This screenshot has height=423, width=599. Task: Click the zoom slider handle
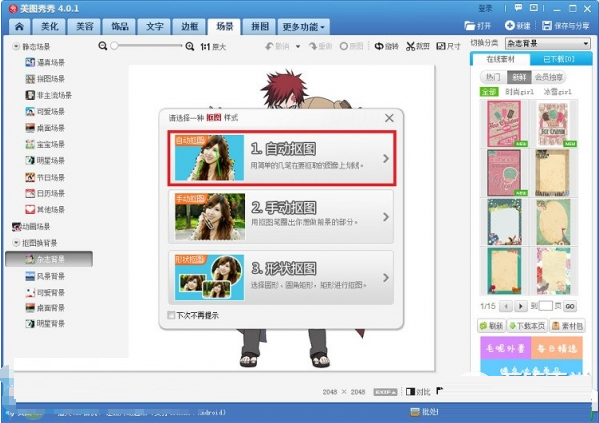[x=114, y=46]
